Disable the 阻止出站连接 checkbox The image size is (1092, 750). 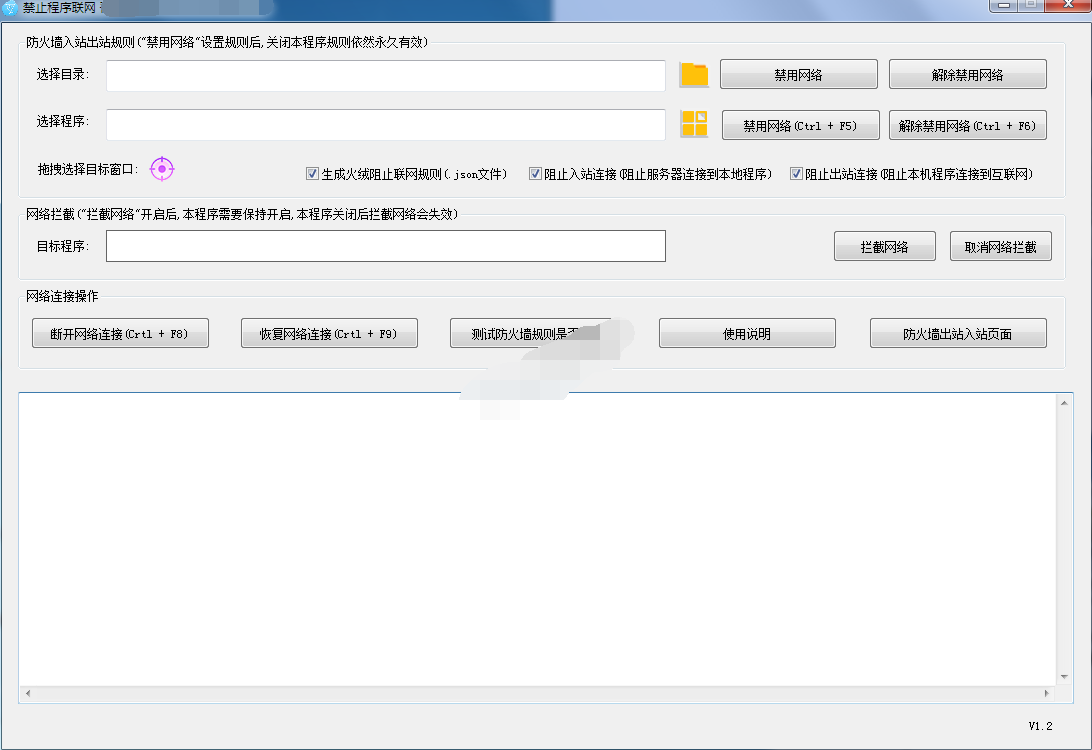tap(796, 174)
